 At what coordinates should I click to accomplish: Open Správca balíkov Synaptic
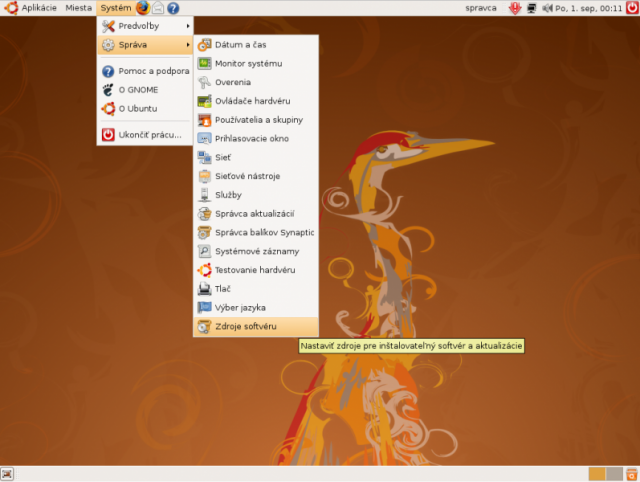pyautogui.click(x=256, y=233)
